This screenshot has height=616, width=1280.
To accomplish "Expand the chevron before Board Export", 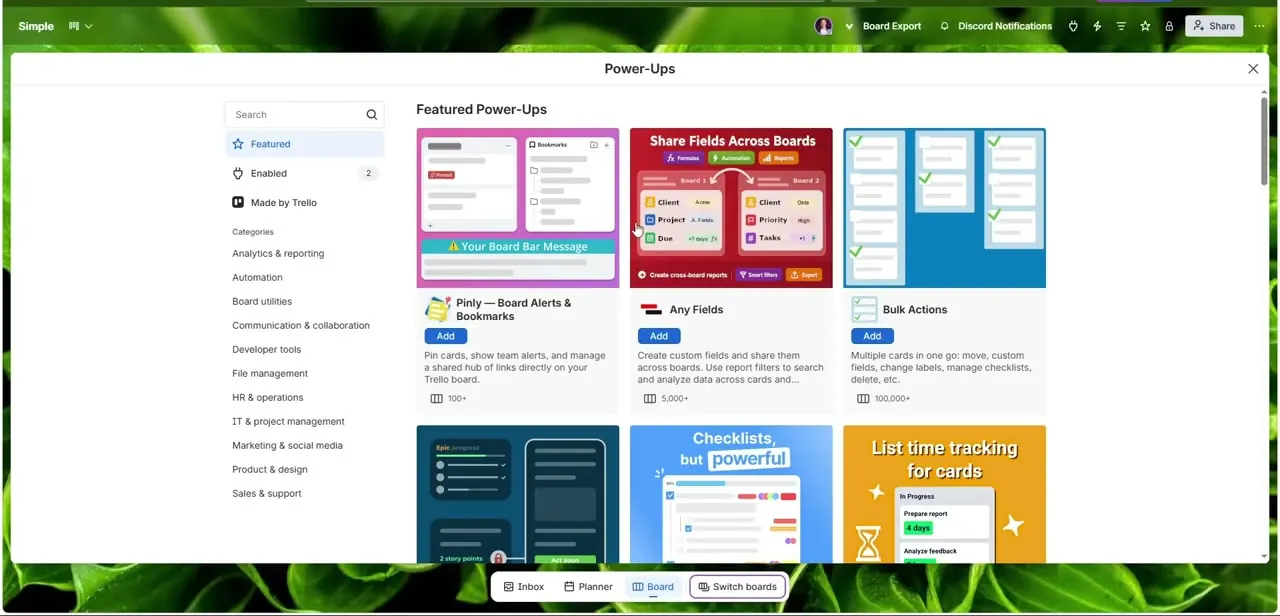I will 849,26.
